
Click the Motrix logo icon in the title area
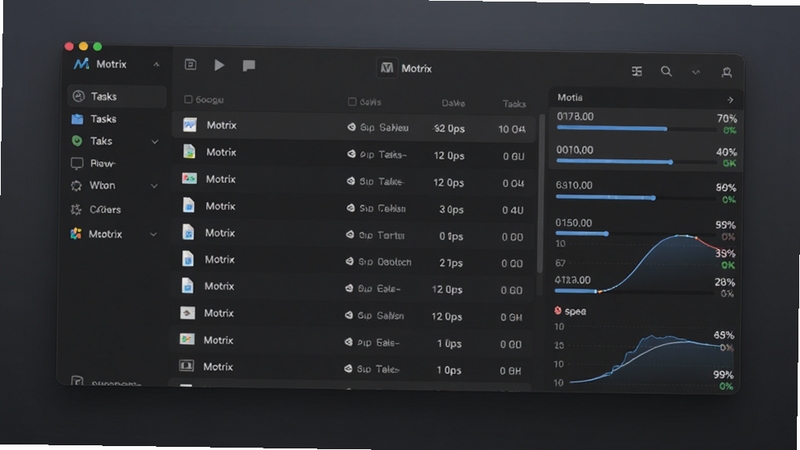click(387, 68)
